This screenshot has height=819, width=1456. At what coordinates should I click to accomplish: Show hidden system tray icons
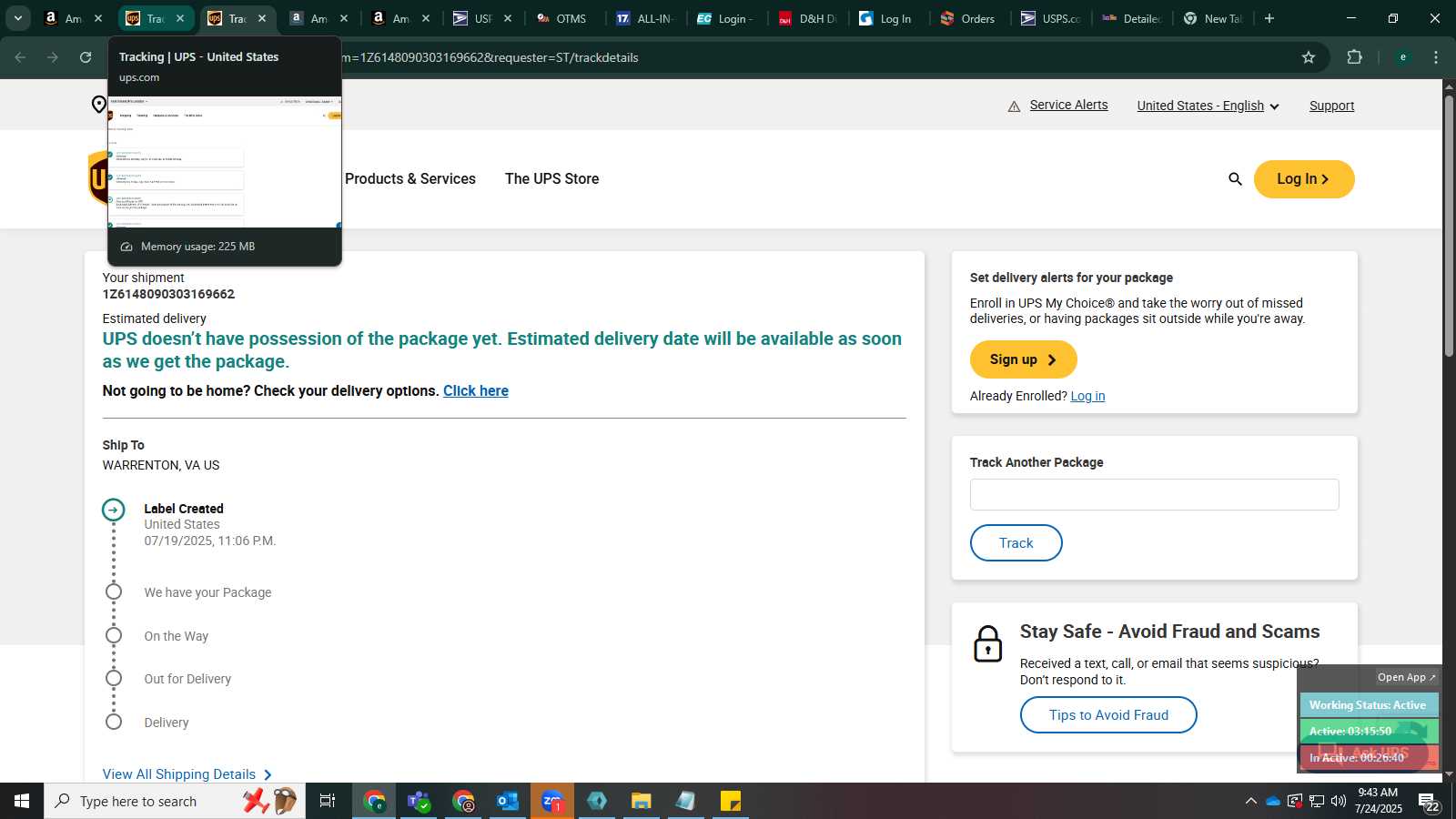click(x=1250, y=801)
